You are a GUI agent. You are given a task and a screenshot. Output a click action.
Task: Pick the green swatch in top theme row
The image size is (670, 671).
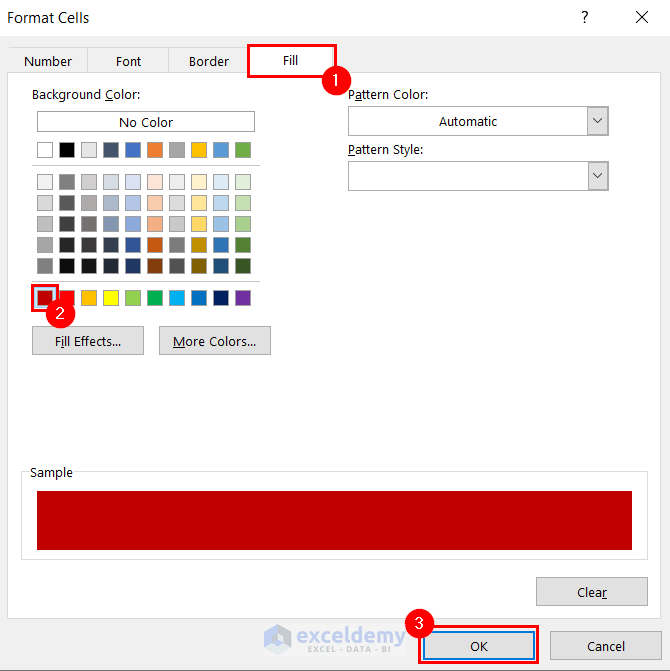[243, 150]
